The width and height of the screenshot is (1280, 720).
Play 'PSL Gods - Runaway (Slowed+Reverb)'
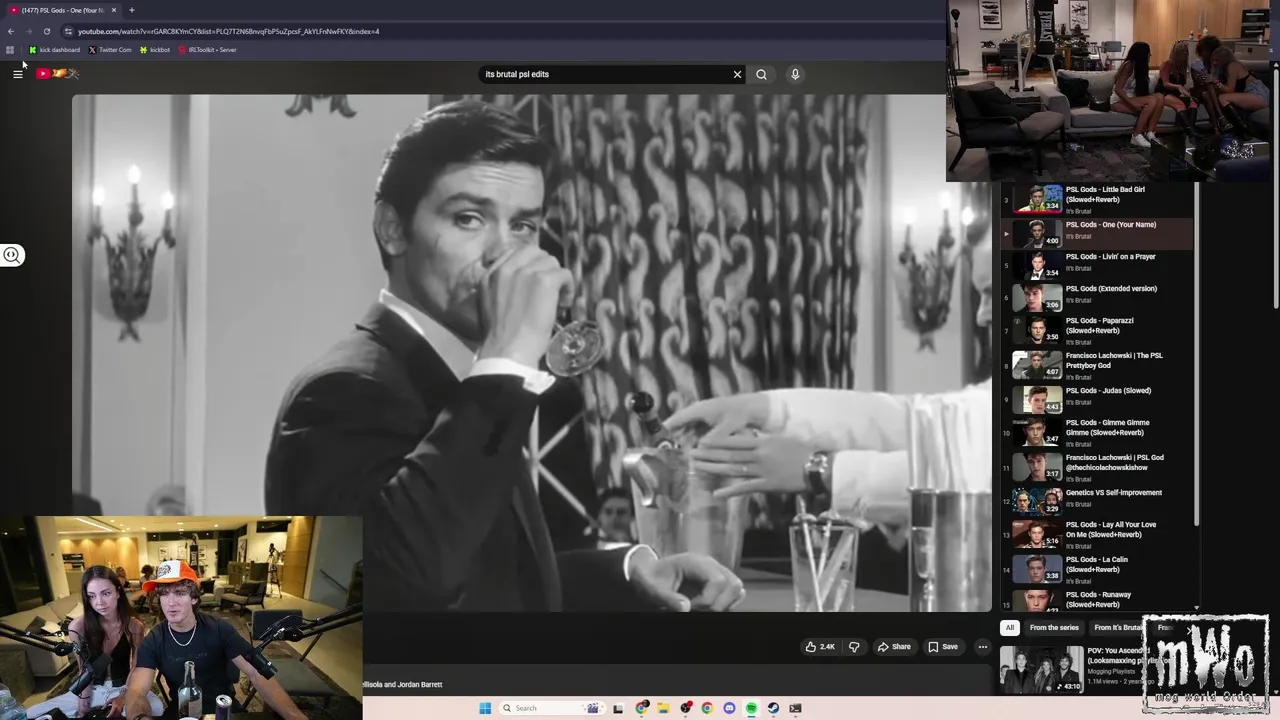pos(1097,599)
